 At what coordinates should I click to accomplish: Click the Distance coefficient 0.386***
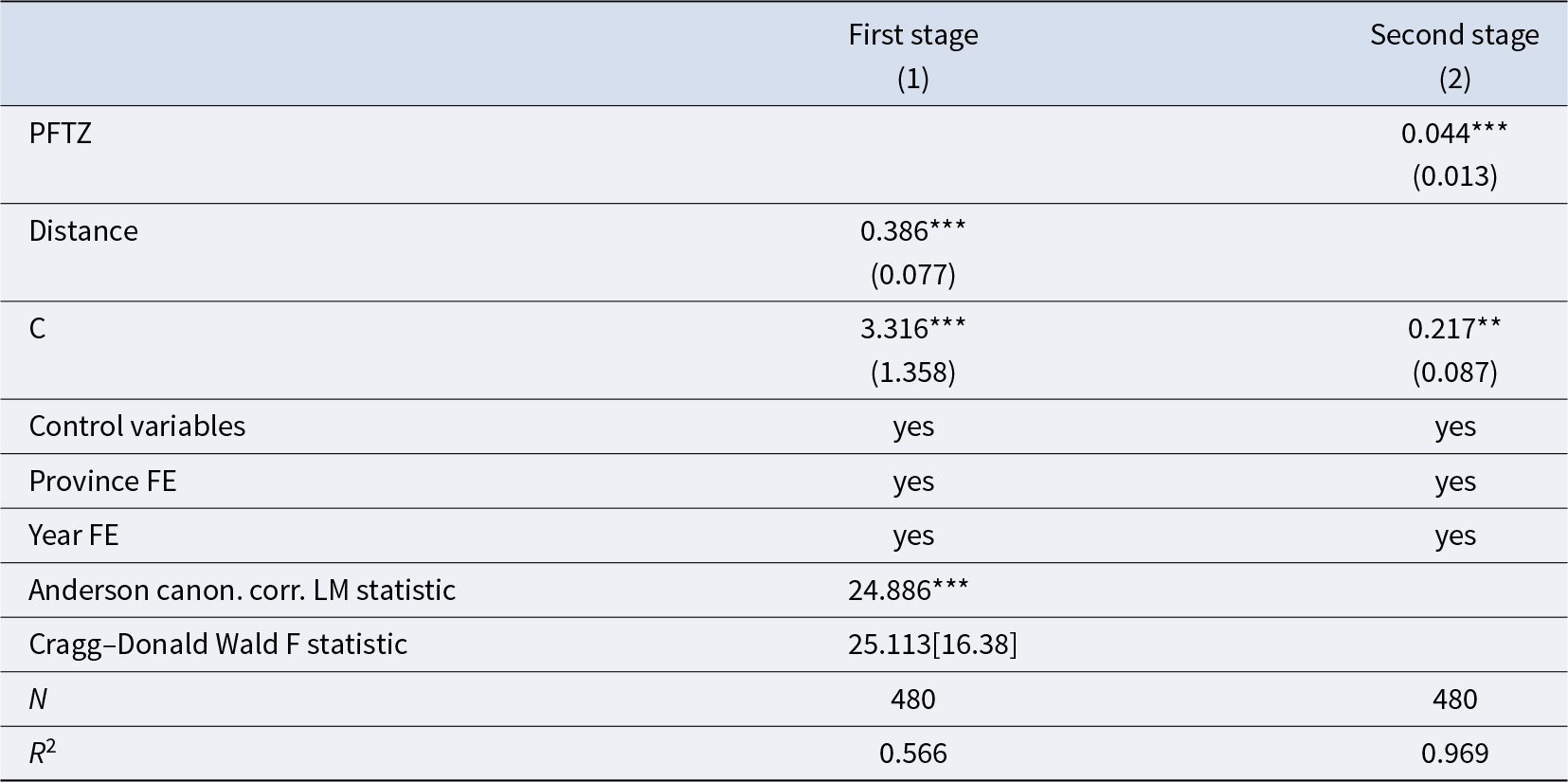click(x=912, y=231)
